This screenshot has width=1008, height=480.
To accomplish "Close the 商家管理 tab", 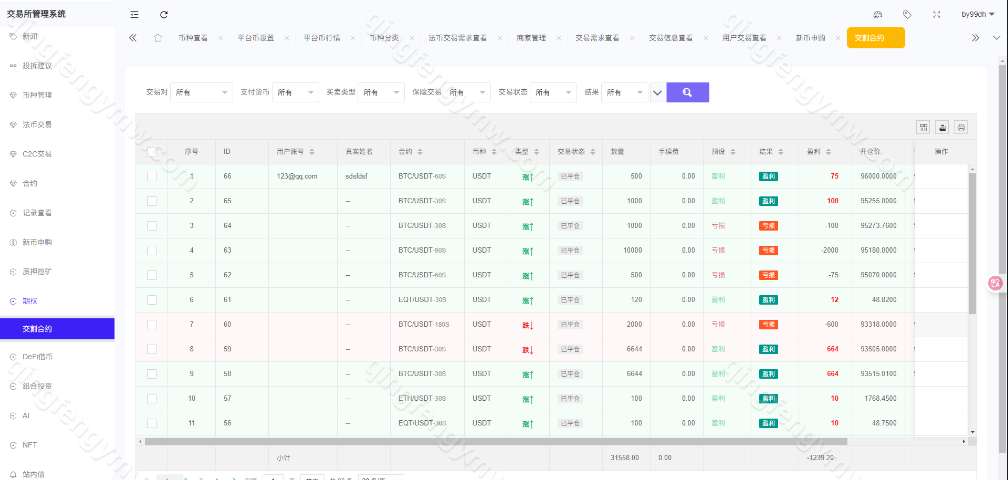I will pyautogui.click(x=559, y=38).
